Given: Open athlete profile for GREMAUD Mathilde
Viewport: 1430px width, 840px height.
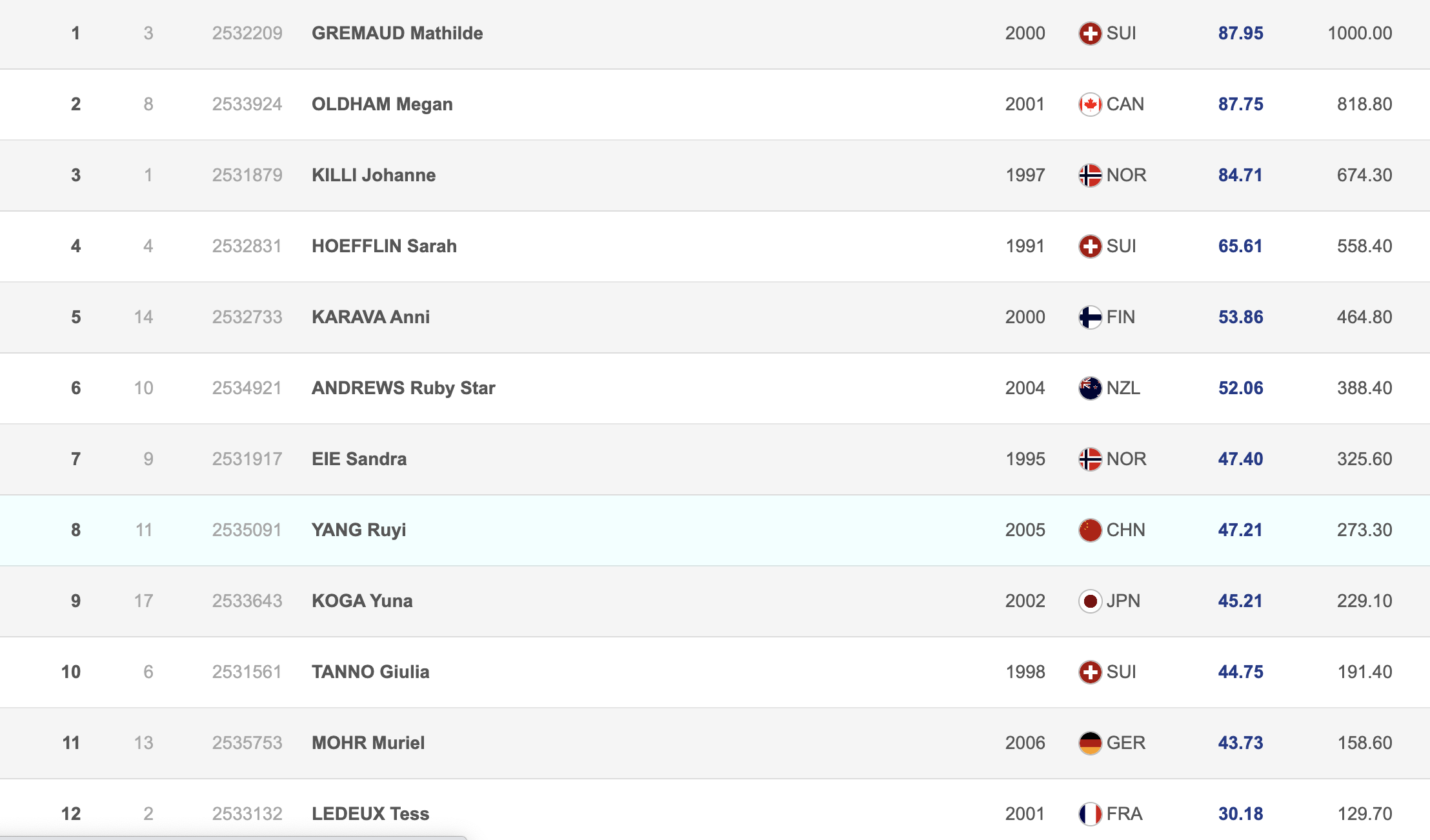Looking at the screenshot, I should tap(397, 34).
